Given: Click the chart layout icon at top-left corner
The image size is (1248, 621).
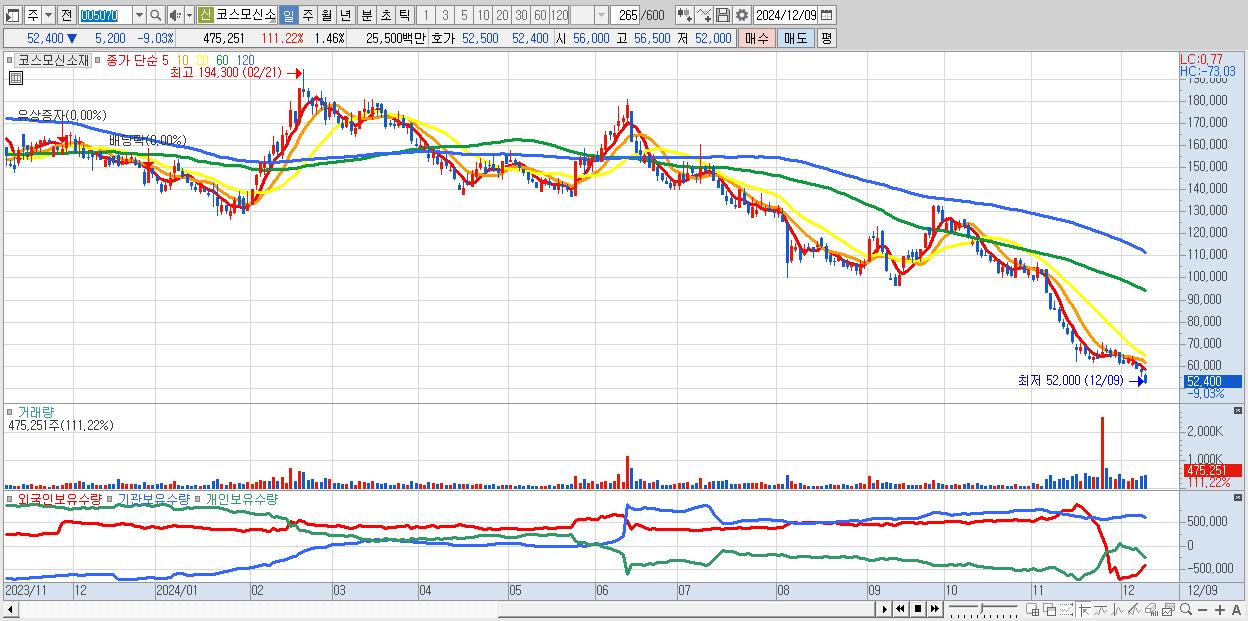Looking at the screenshot, I should 12,15.
